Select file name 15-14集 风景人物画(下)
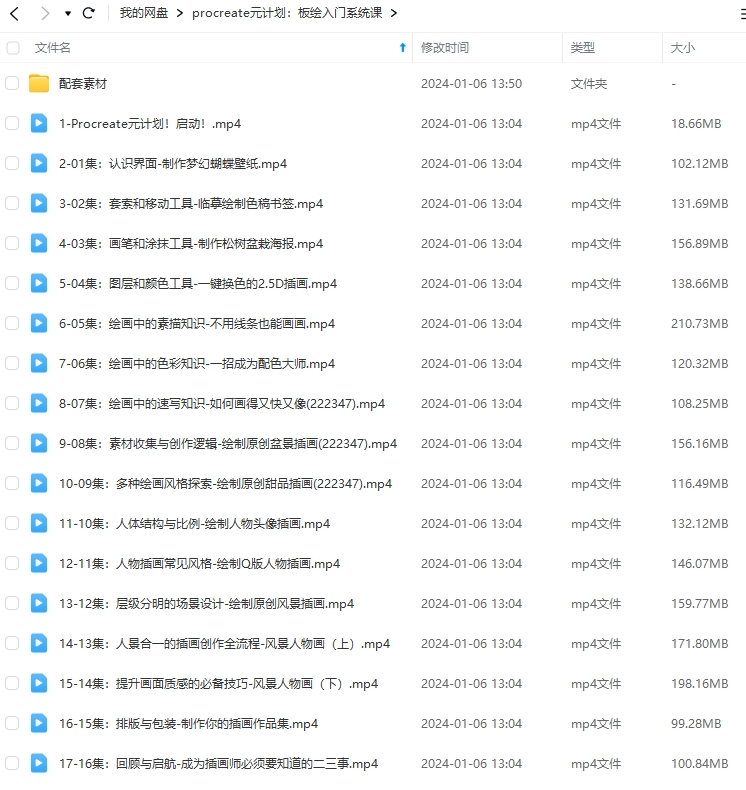 pyautogui.click(x=218, y=684)
